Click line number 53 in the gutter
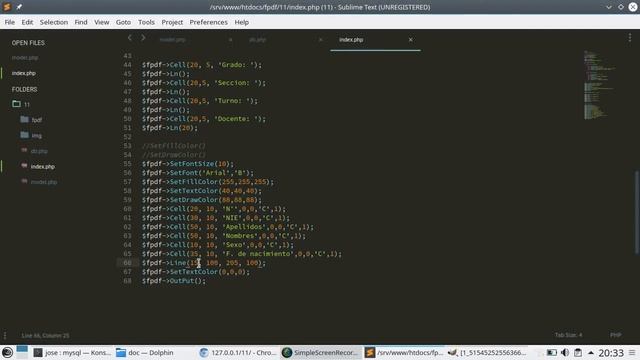This screenshot has width=640, height=360. coord(127,146)
